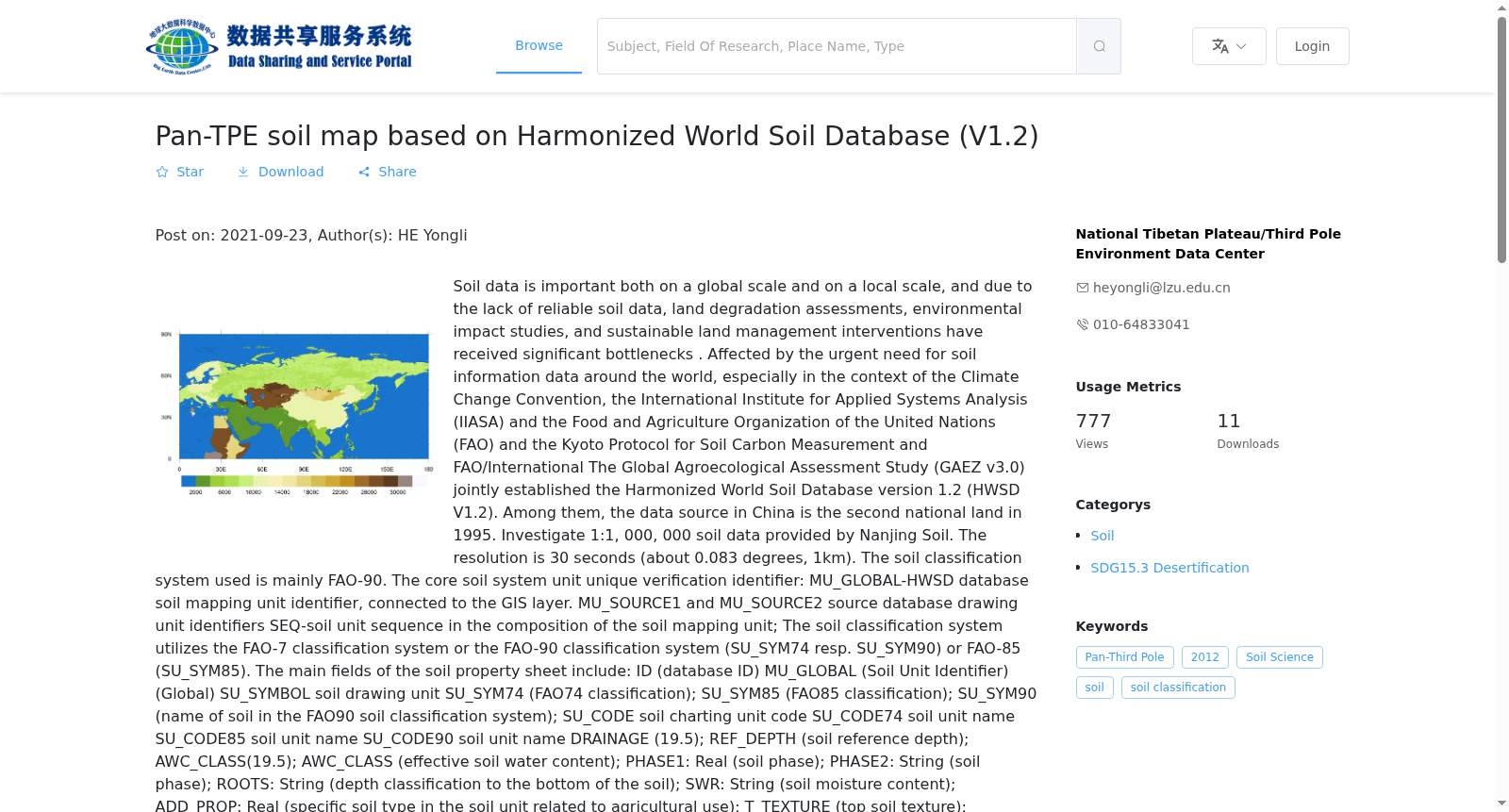Click National Tibetan Plateau Data Center heading

coord(1208,243)
